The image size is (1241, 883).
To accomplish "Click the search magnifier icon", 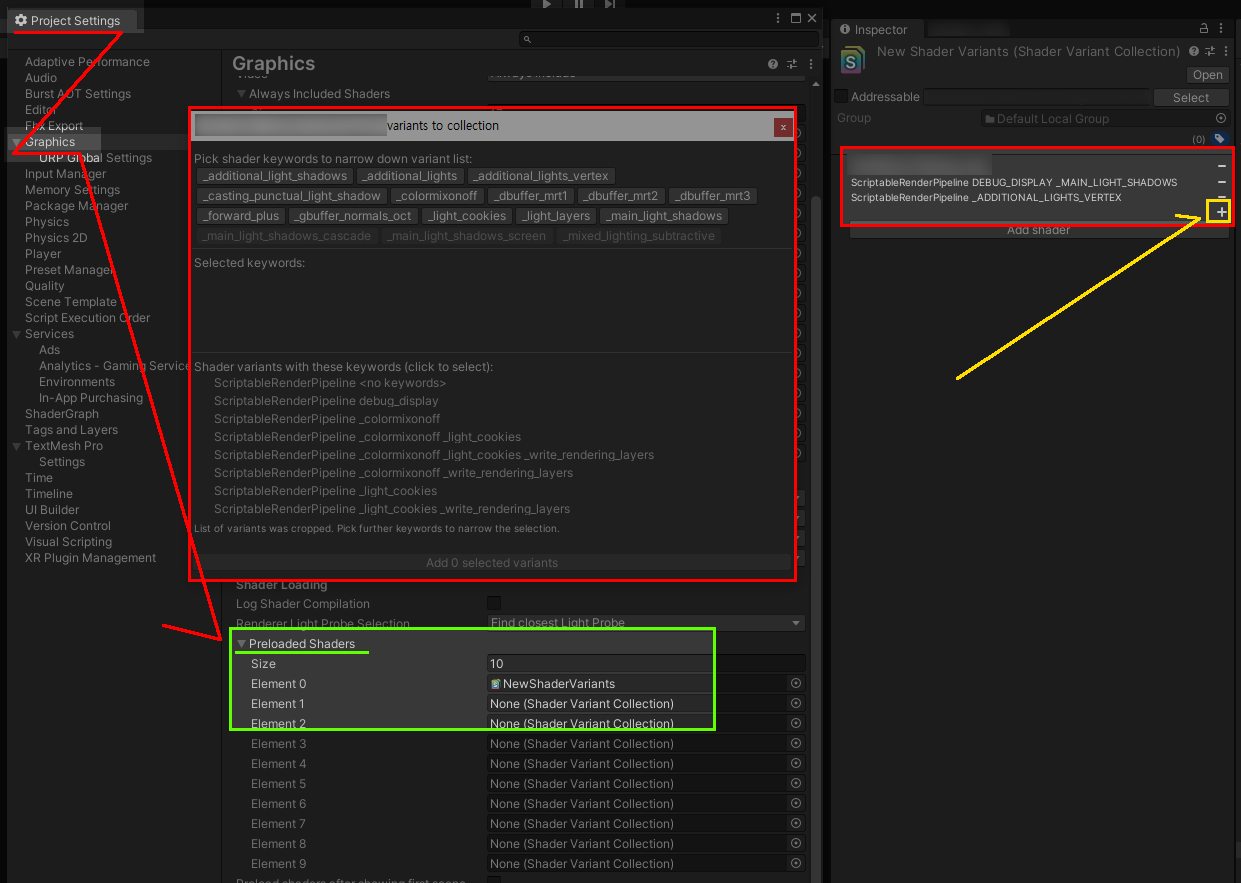I will (x=527, y=39).
